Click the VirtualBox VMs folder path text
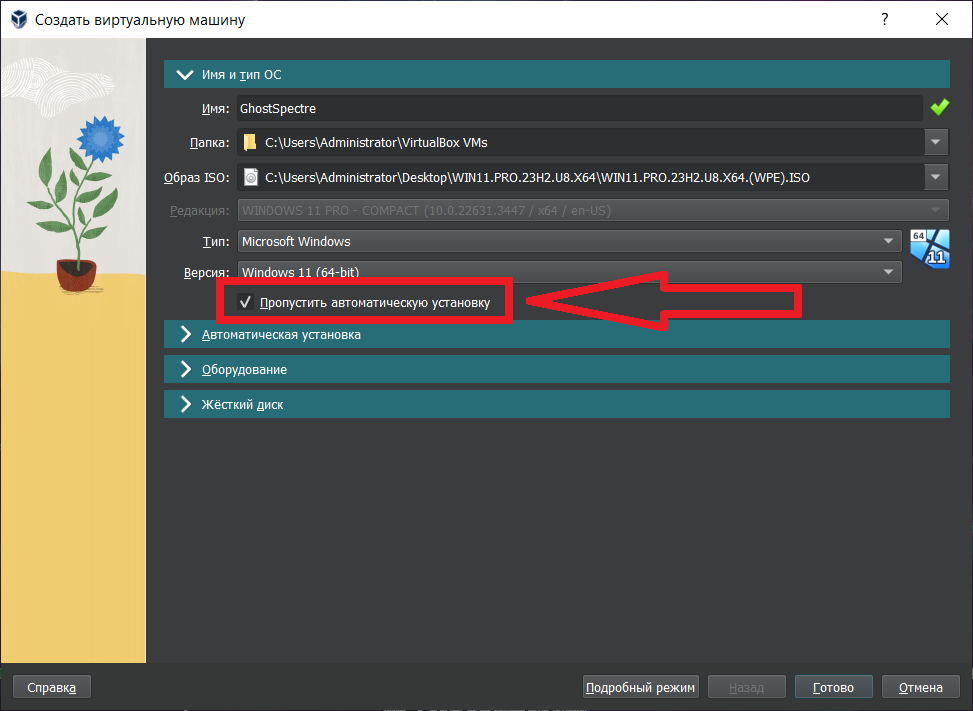Viewport: 973px width, 711px height. click(x=376, y=143)
